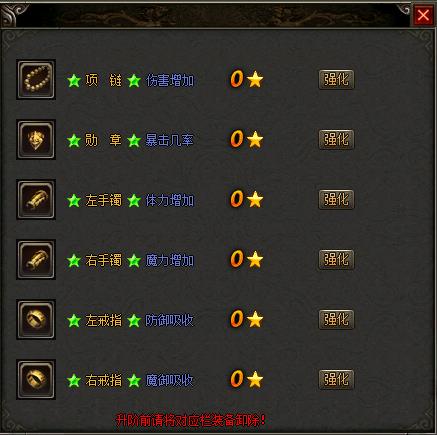Strengthen the right bracelet with 强化
The height and width of the screenshot is (435, 437).
point(336,259)
